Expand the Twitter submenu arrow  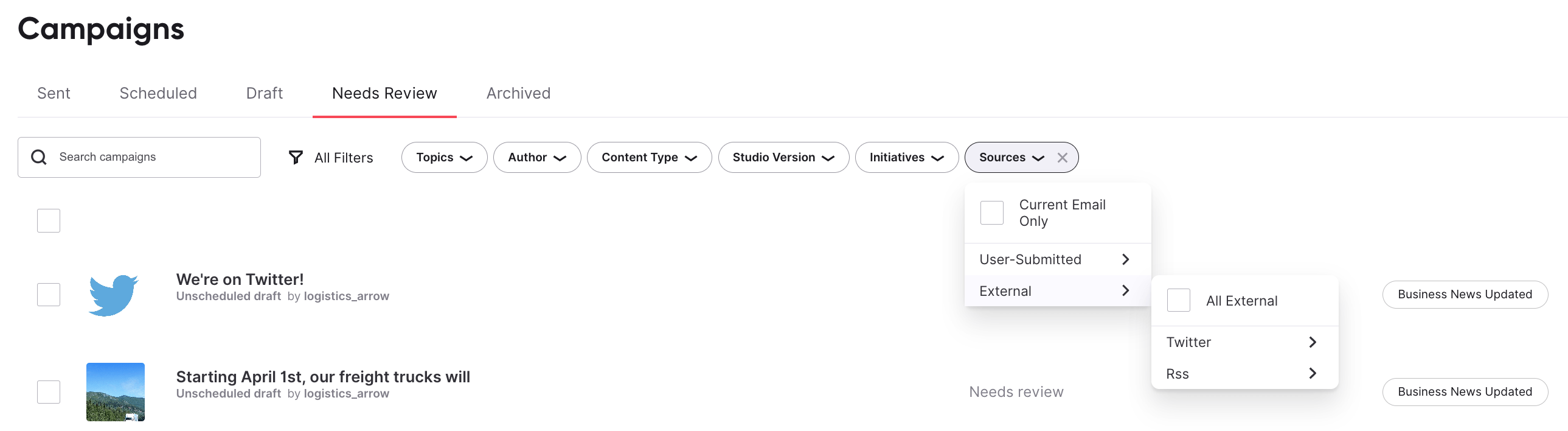pos(1313,343)
